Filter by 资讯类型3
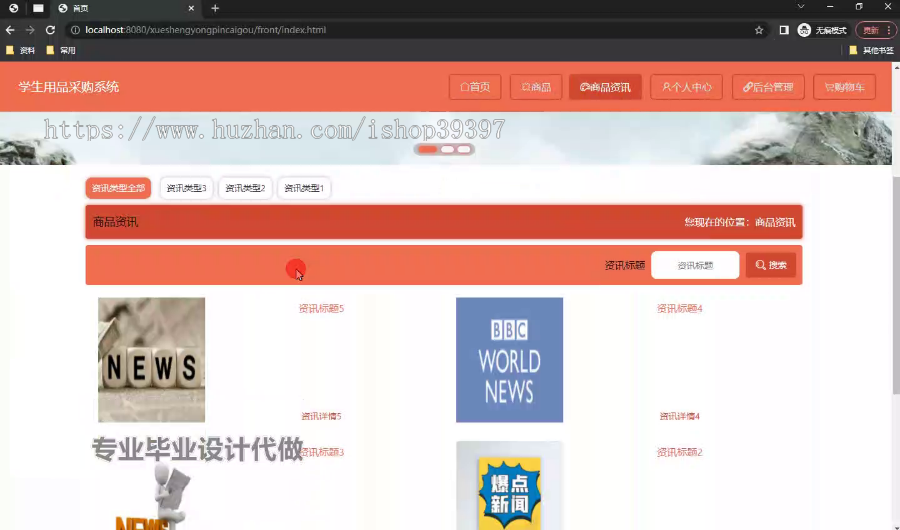The image size is (900, 530). pos(187,188)
